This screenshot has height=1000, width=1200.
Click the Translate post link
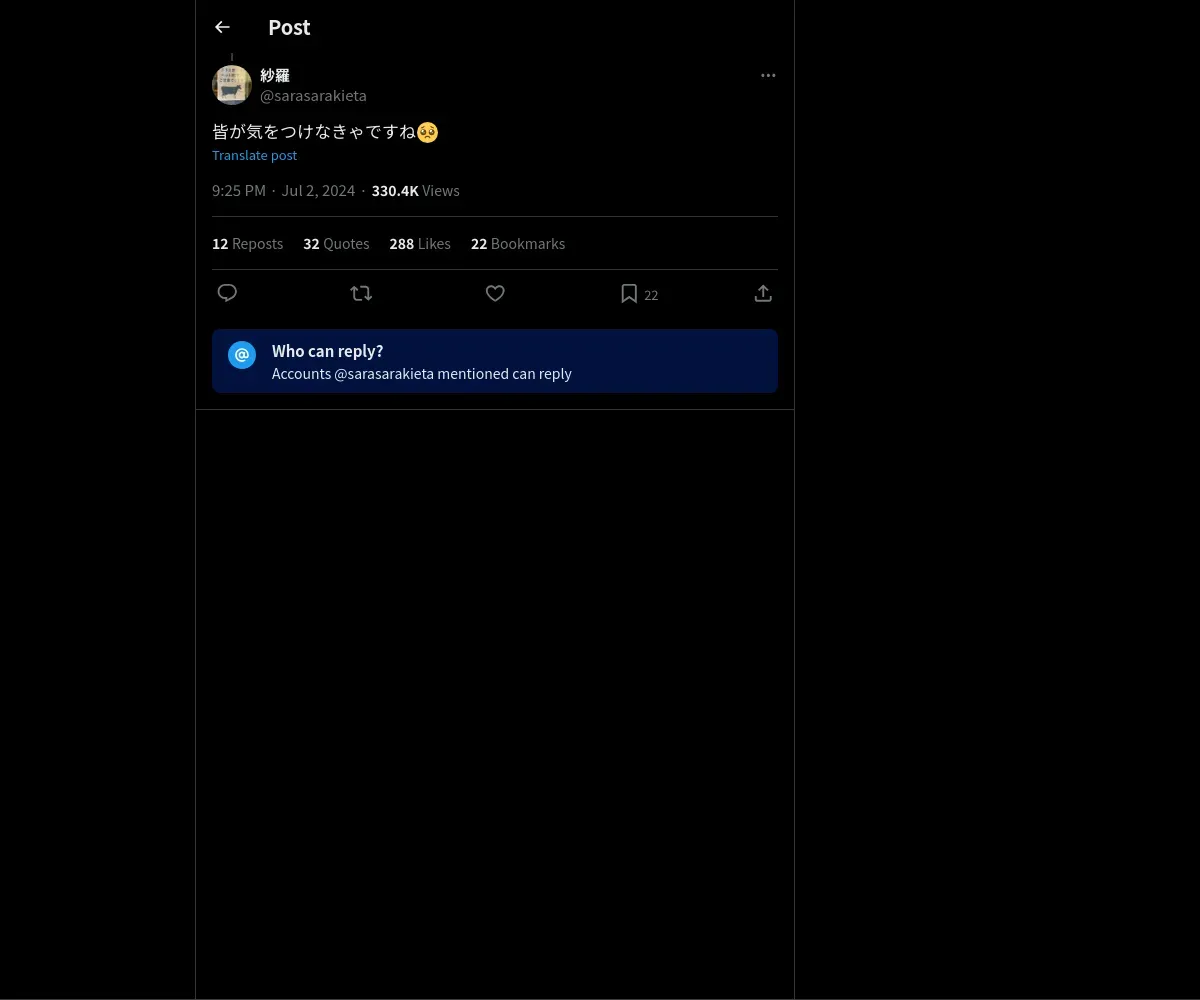(254, 155)
